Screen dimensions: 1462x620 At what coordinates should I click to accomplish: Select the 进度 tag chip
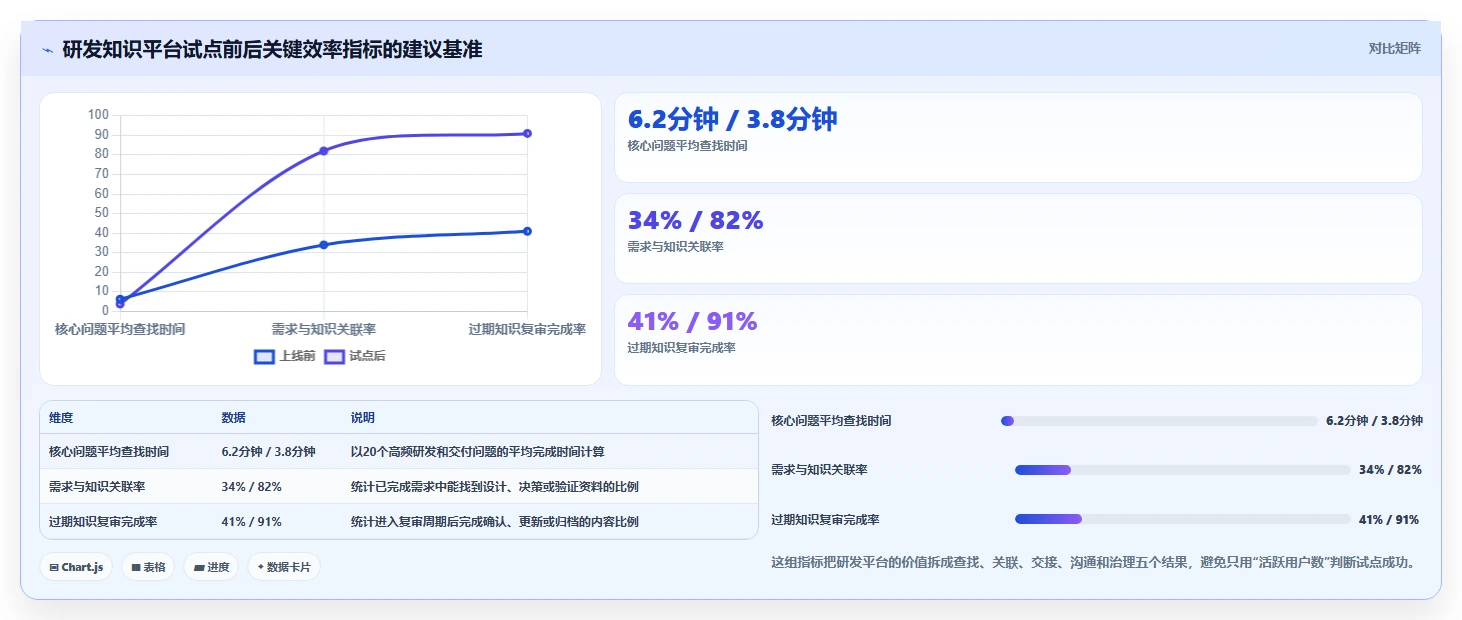(211, 567)
